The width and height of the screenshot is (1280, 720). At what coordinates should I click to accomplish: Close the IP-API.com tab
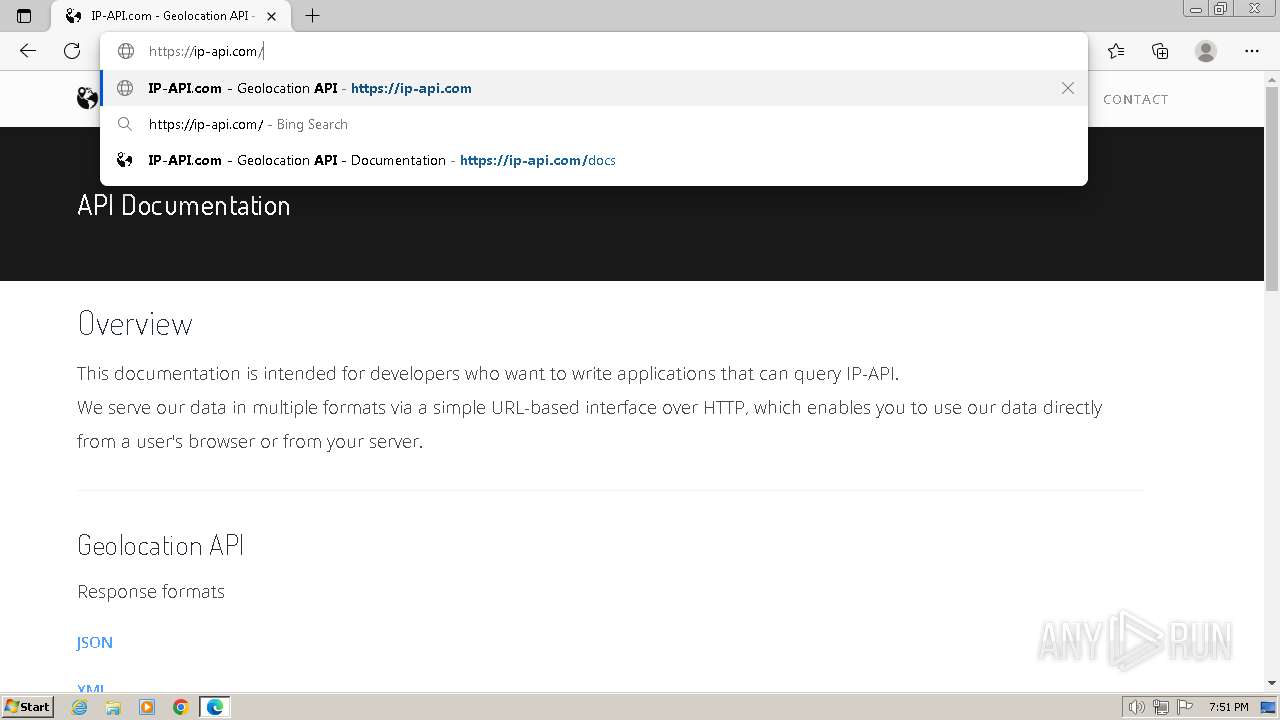(272, 16)
